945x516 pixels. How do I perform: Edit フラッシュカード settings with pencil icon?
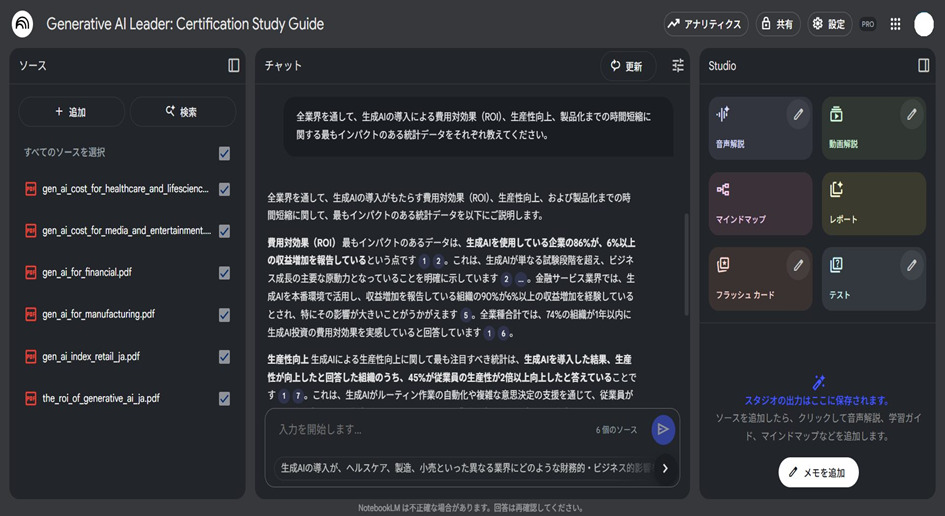798,265
